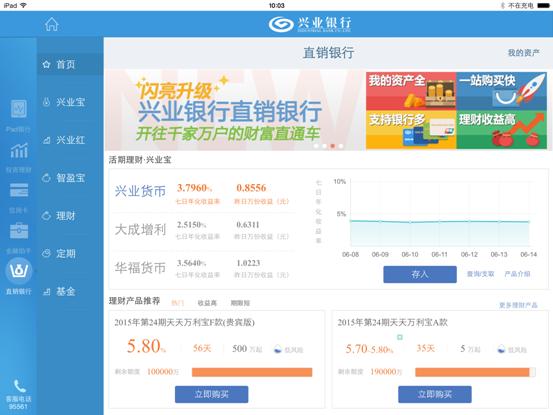553x415 pixels.
Task: Tap the 低风险 icon on A款 product
Action: point(501,349)
